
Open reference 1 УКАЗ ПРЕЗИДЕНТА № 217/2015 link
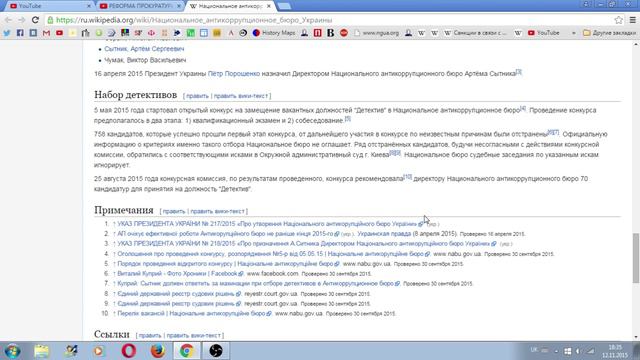[x=267, y=224]
